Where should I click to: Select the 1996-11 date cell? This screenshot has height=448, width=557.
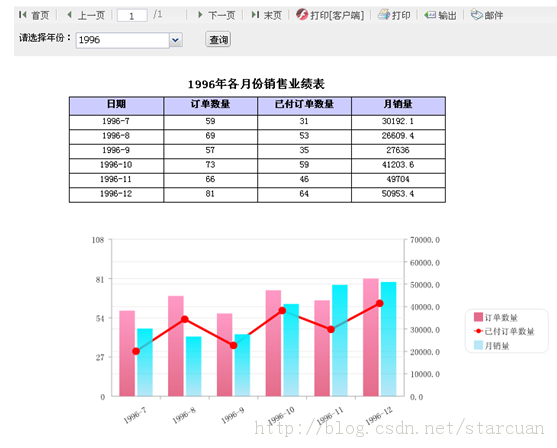point(116,180)
